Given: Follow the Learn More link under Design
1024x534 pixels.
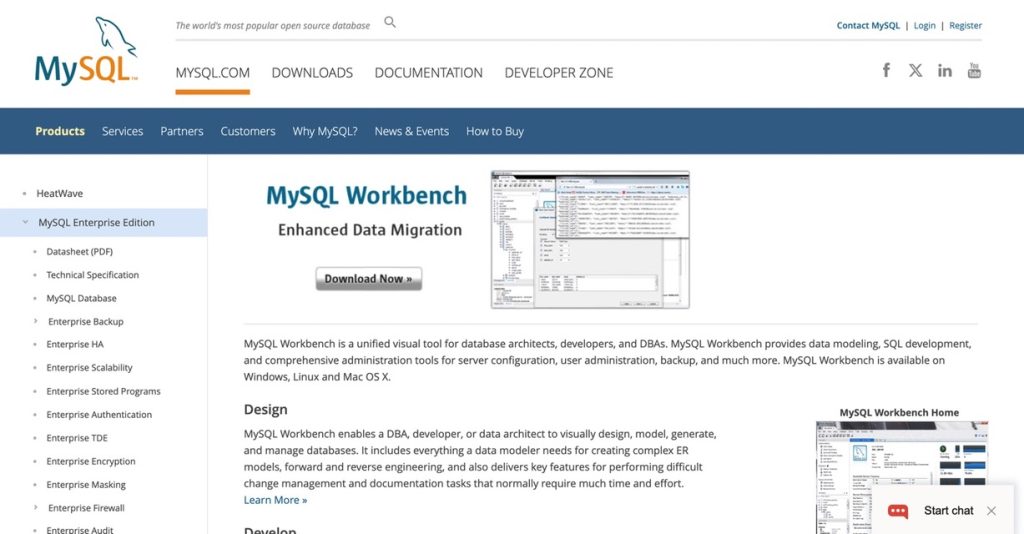Looking at the screenshot, I should 275,500.
